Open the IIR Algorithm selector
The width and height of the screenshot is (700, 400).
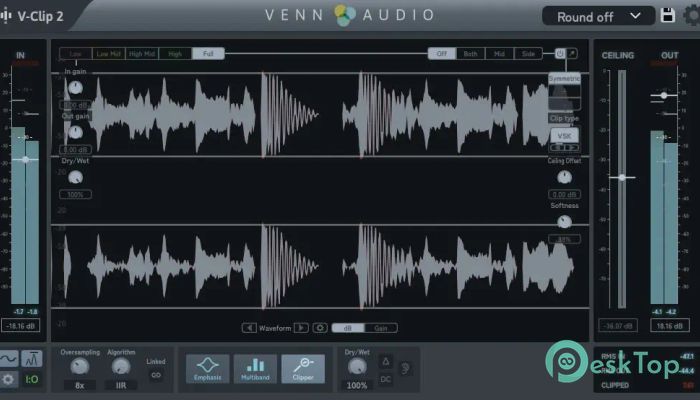click(x=121, y=384)
